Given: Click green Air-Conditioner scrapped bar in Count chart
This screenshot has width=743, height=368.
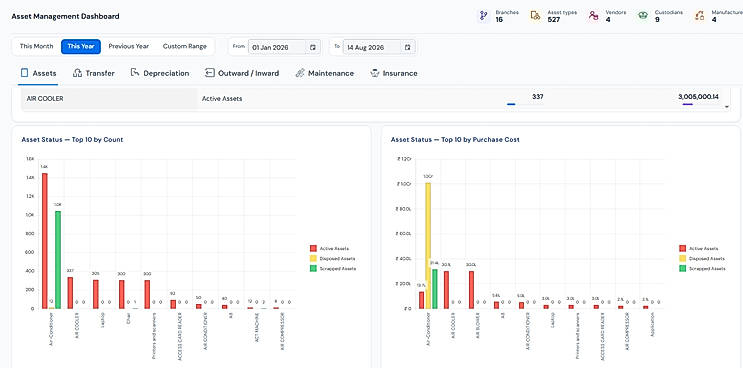Looking at the screenshot, I should tap(58, 260).
